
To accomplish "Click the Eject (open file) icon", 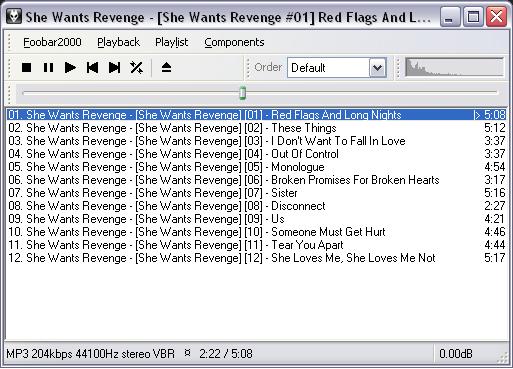I will click(x=166, y=68).
